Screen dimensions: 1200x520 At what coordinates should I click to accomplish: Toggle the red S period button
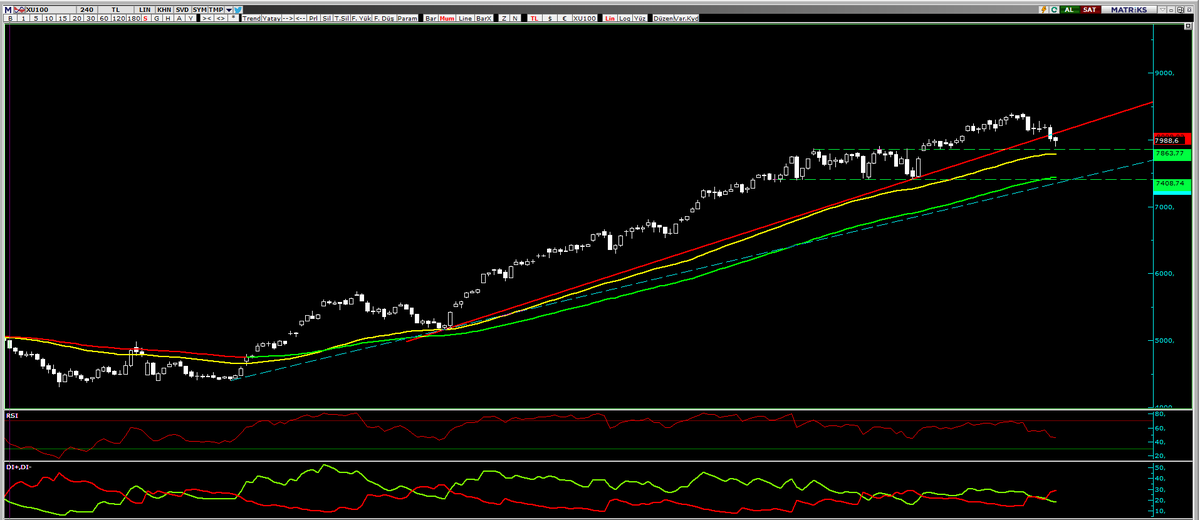point(145,19)
